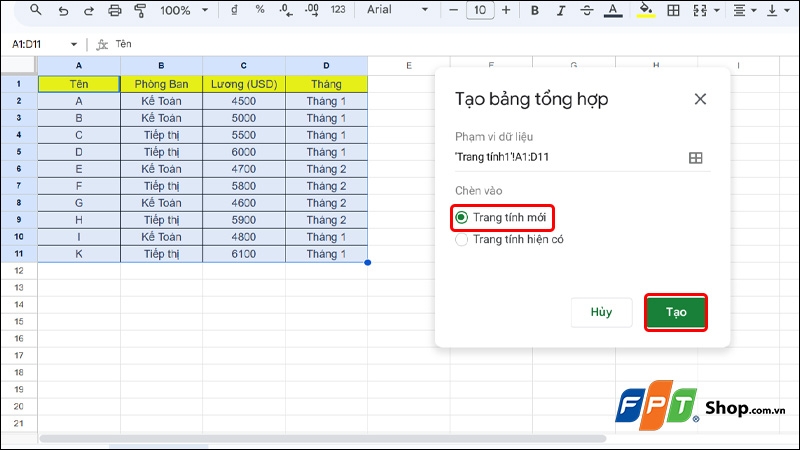800x450 pixels.
Task: Open the merge cells dropdown arrow
Action: [716, 10]
